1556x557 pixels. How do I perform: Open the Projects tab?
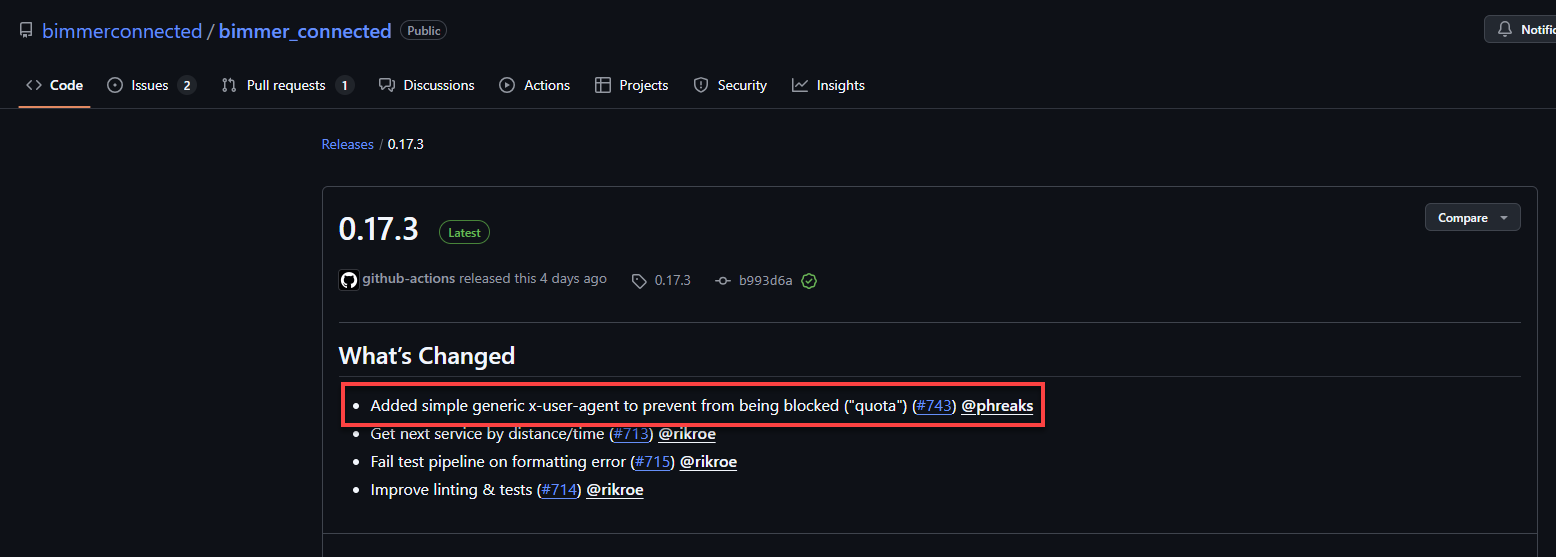click(x=631, y=85)
